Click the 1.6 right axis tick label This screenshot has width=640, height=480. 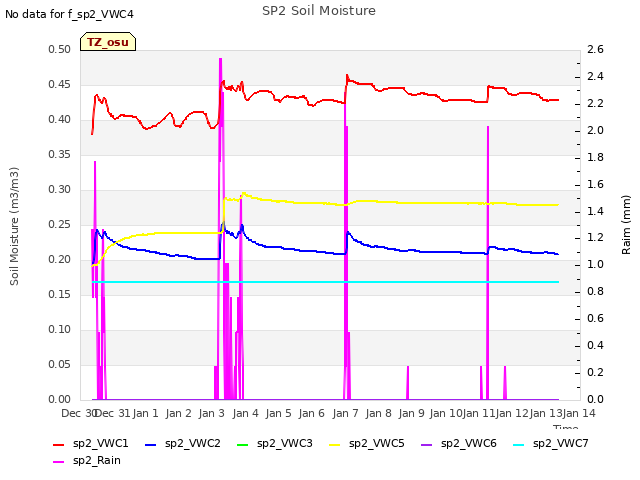point(596,184)
